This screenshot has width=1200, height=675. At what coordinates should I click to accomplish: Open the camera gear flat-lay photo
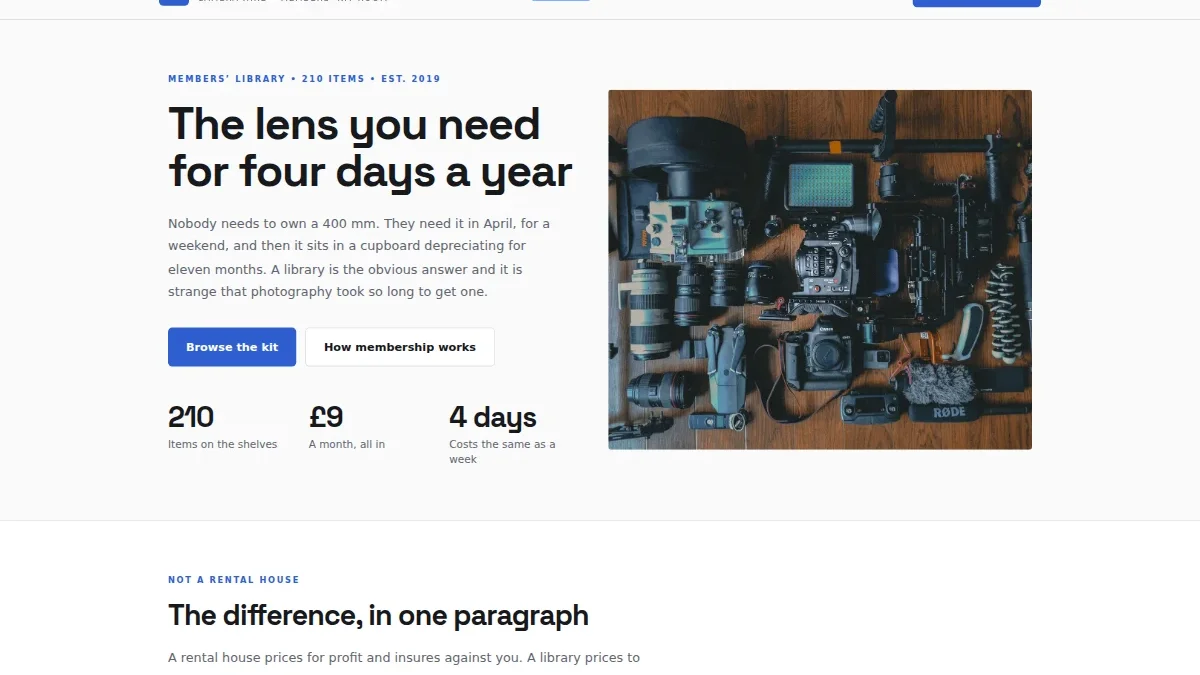(820, 270)
